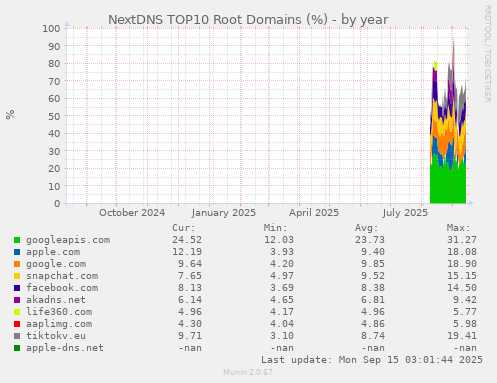Click the Cur: column header
Image resolution: width=497 pixels, height=383 pixels.
184,228
